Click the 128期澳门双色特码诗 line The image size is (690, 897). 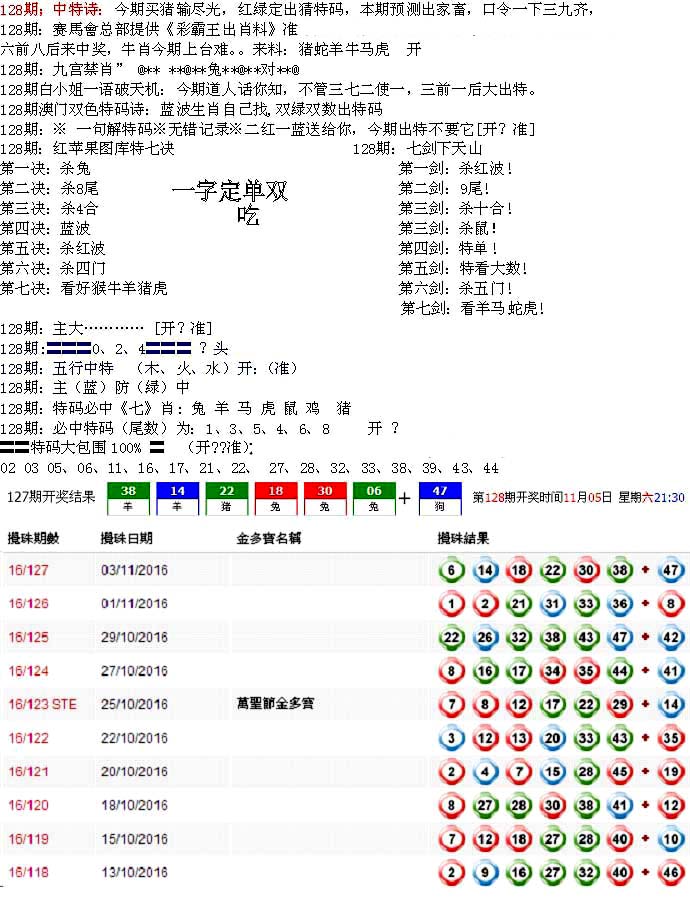pyautogui.click(x=191, y=109)
